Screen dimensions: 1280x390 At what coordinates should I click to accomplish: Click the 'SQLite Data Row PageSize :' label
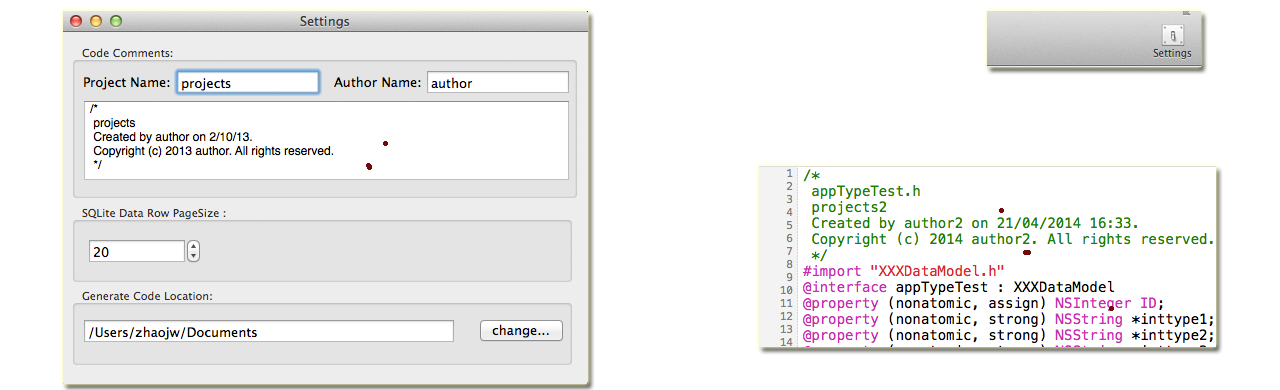[x=154, y=213]
